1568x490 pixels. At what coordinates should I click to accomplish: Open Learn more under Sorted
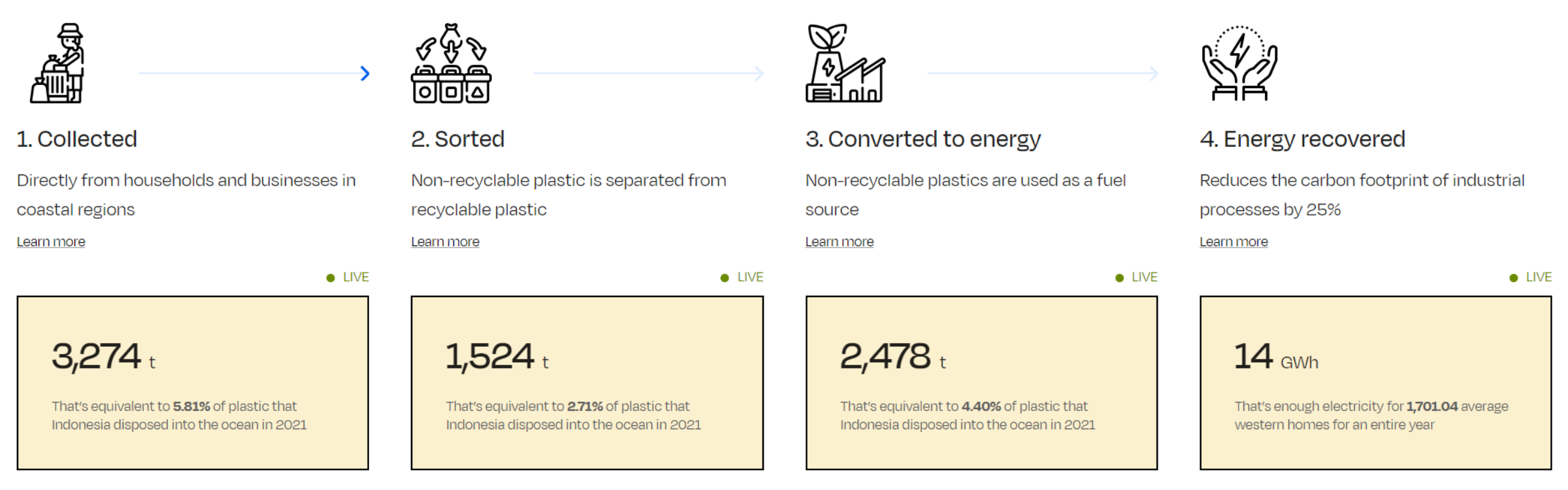(x=445, y=242)
